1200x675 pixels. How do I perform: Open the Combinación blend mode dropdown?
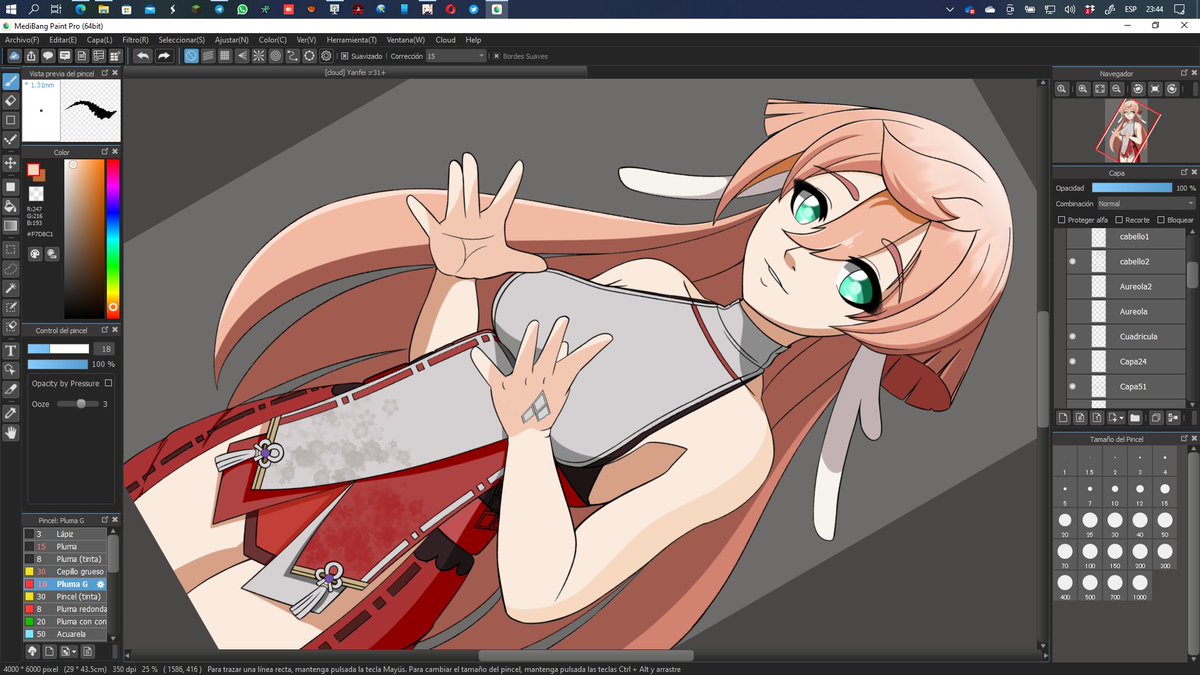pyautogui.click(x=1145, y=203)
